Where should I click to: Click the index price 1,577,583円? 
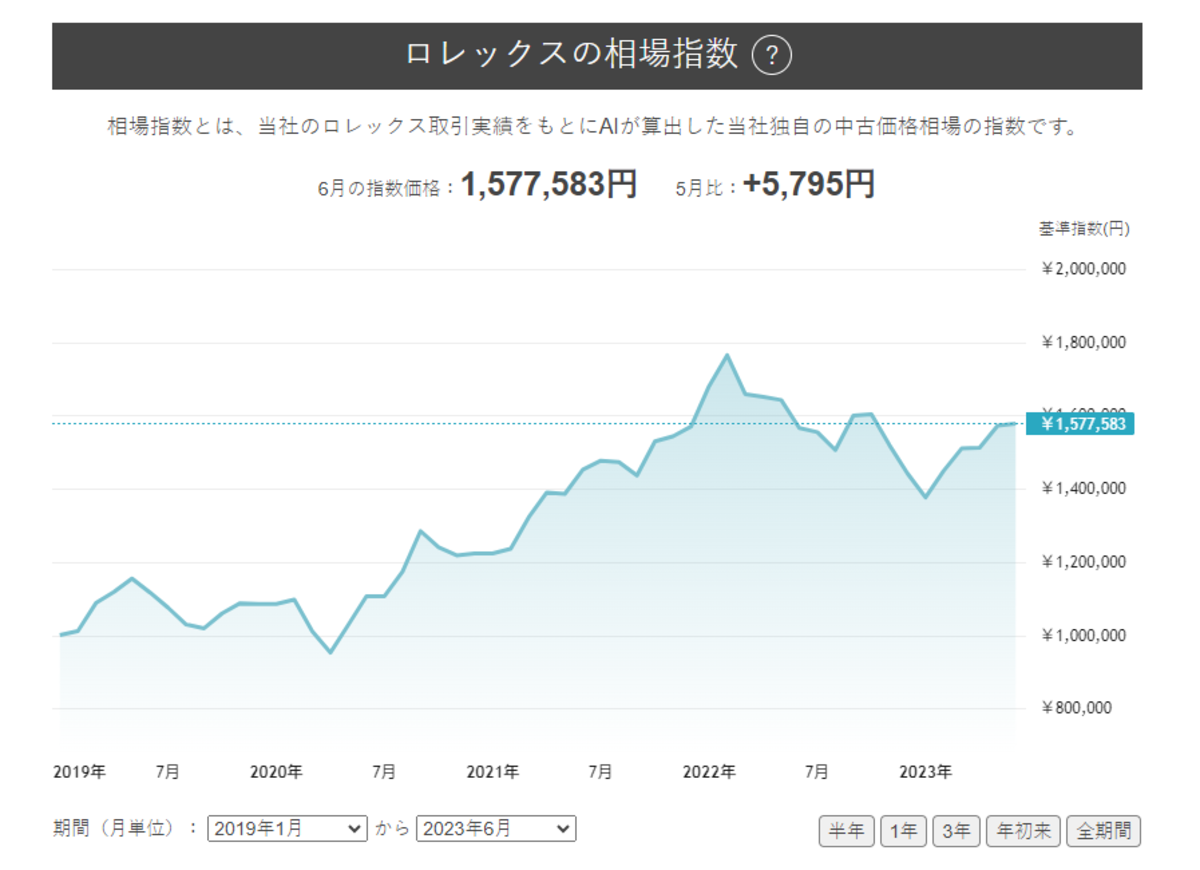point(548,185)
